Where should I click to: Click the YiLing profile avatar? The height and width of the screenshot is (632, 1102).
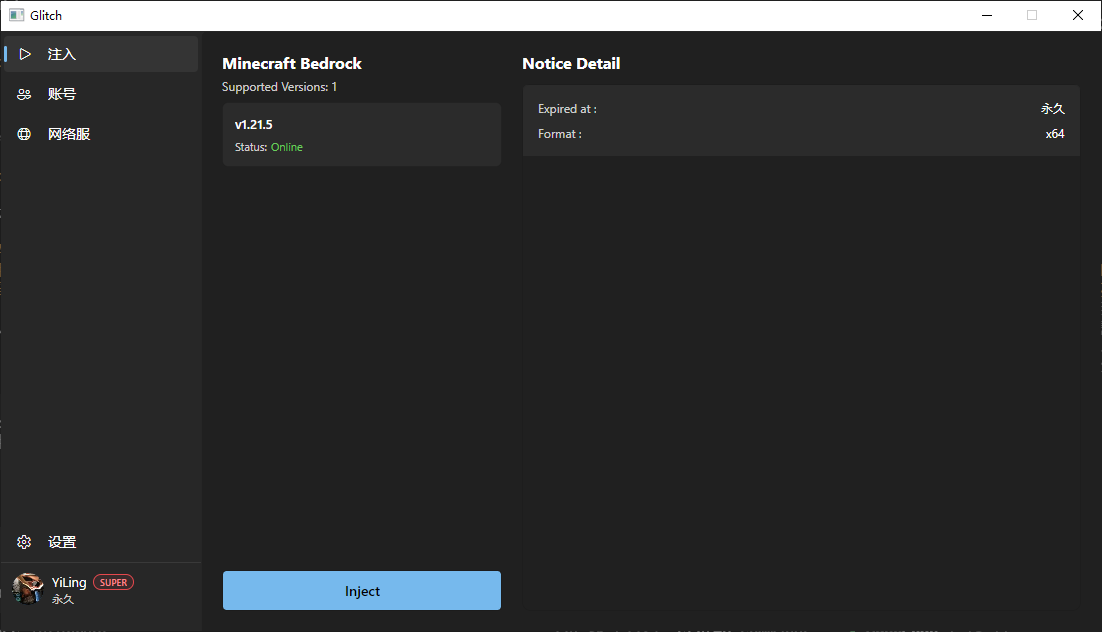pos(28,589)
